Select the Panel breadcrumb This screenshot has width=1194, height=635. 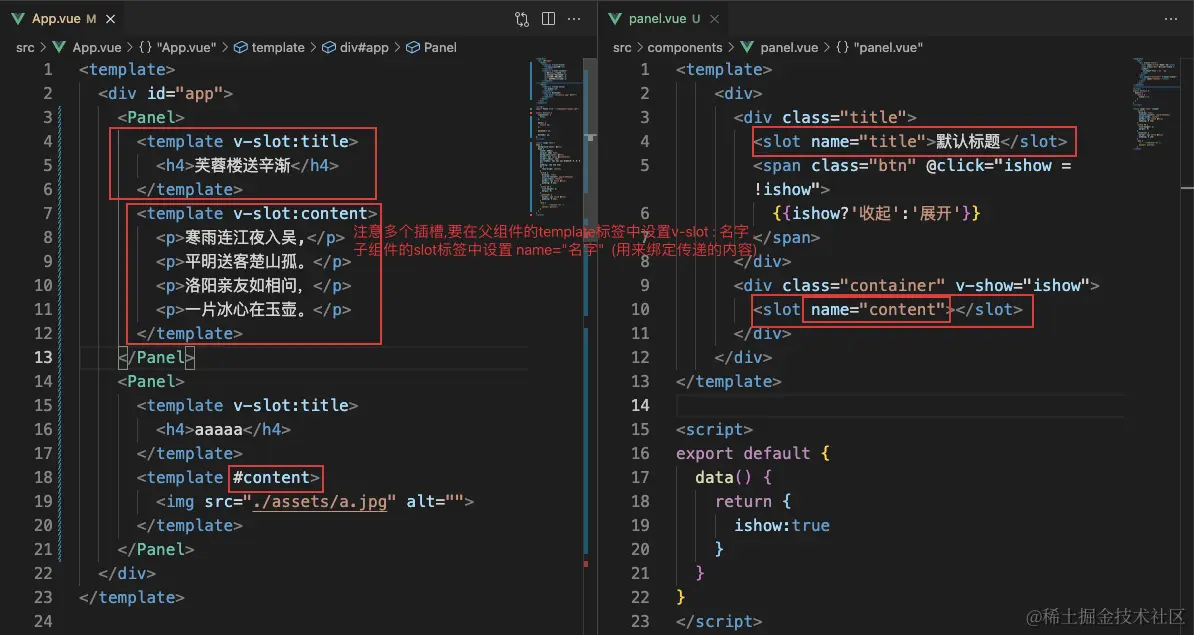pos(440,47)
